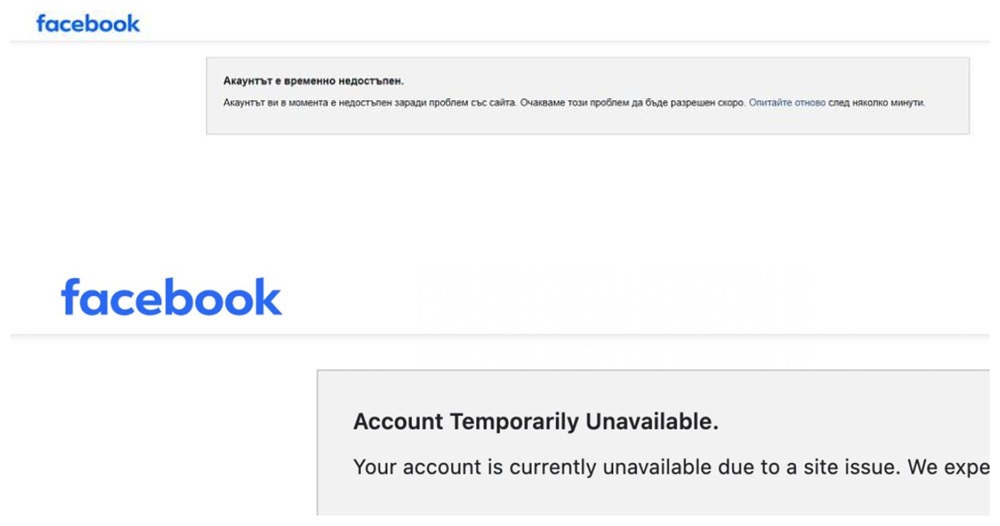Click the word 'currently' in the English sentence
Viewport: 1000px width, 526px height.
553,467
